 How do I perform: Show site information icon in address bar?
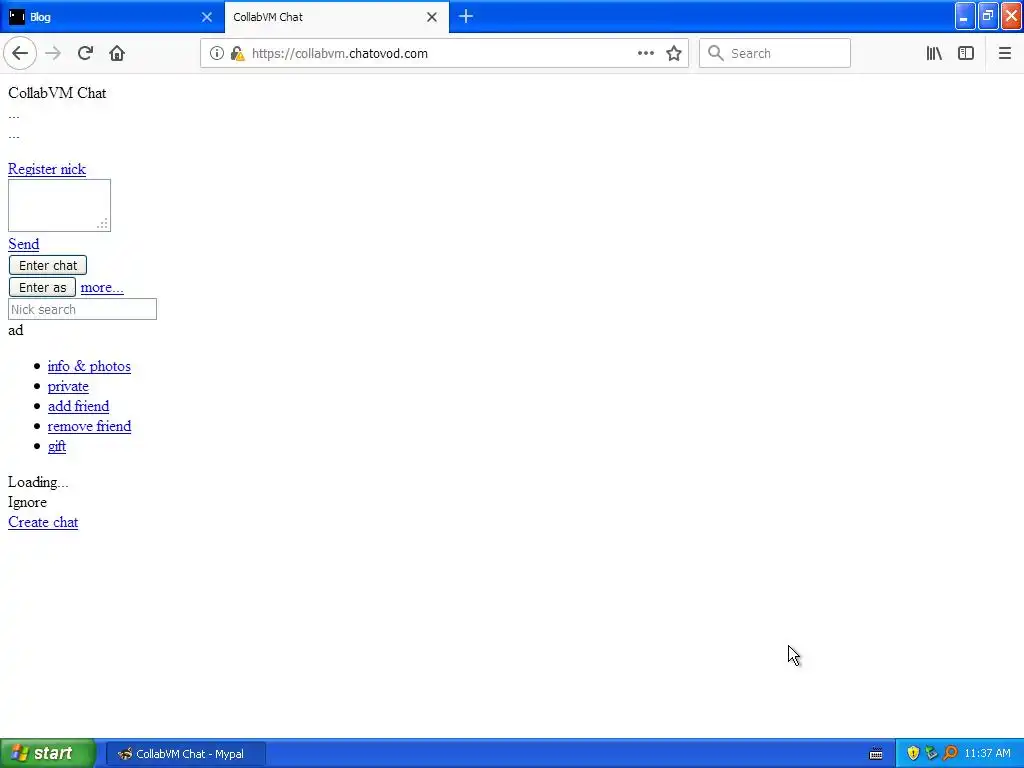217,54
